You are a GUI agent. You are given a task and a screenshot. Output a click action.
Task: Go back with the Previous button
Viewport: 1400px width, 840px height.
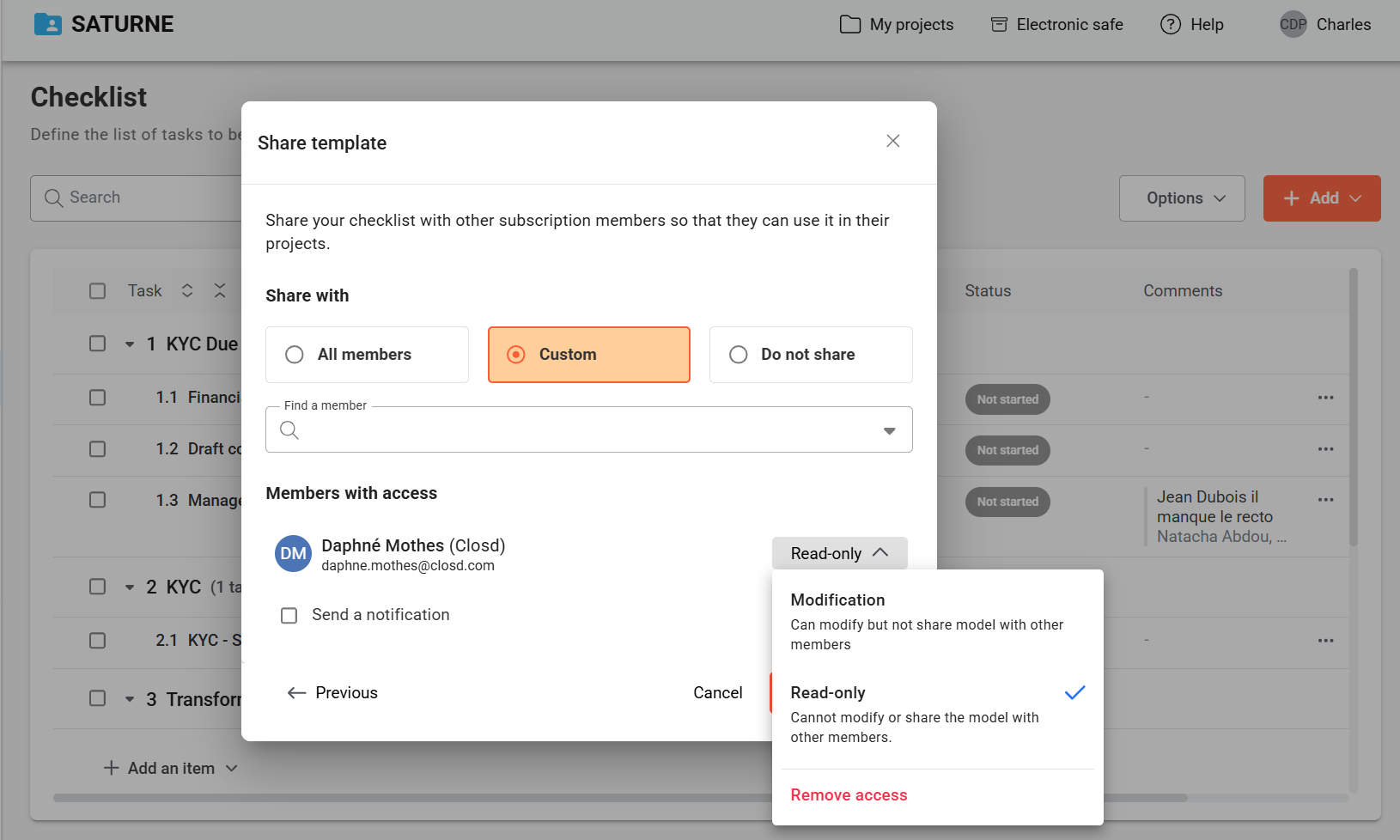pos(332,693)
